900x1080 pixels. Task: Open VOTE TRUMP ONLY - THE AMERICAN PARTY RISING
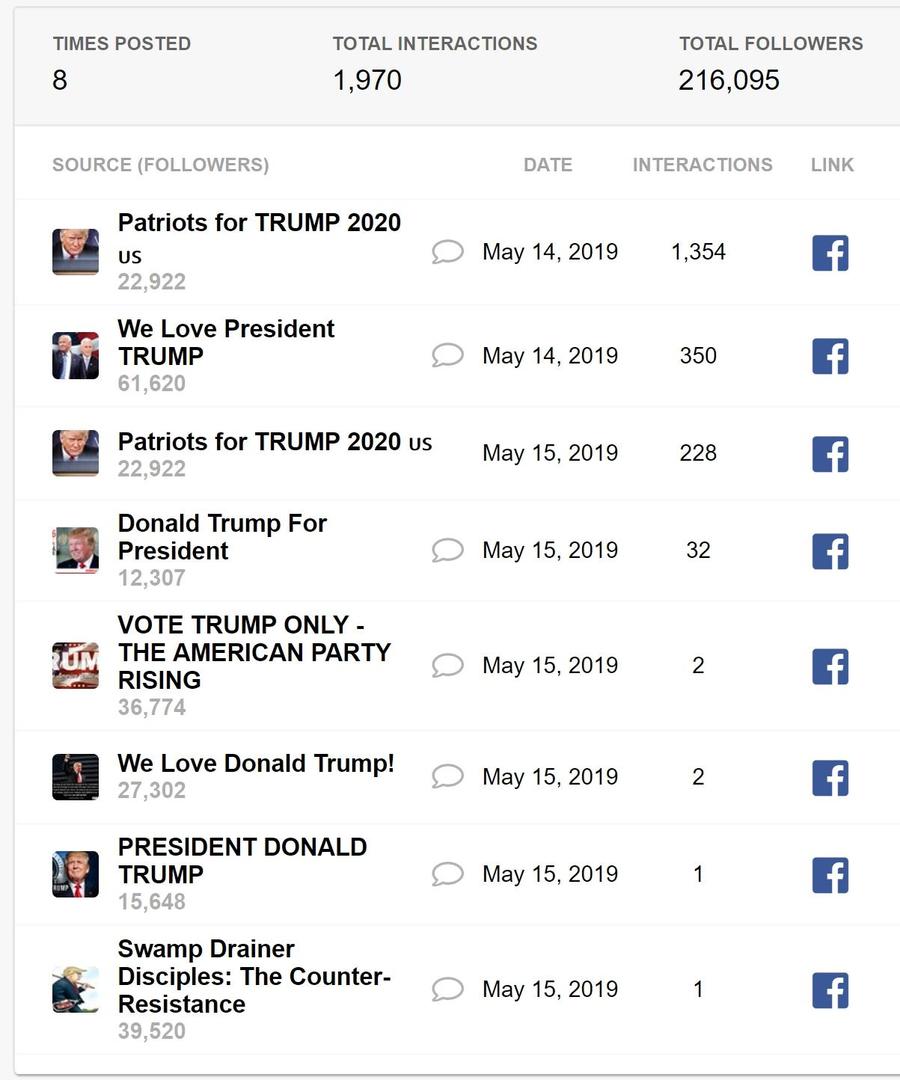click(254, 652)
